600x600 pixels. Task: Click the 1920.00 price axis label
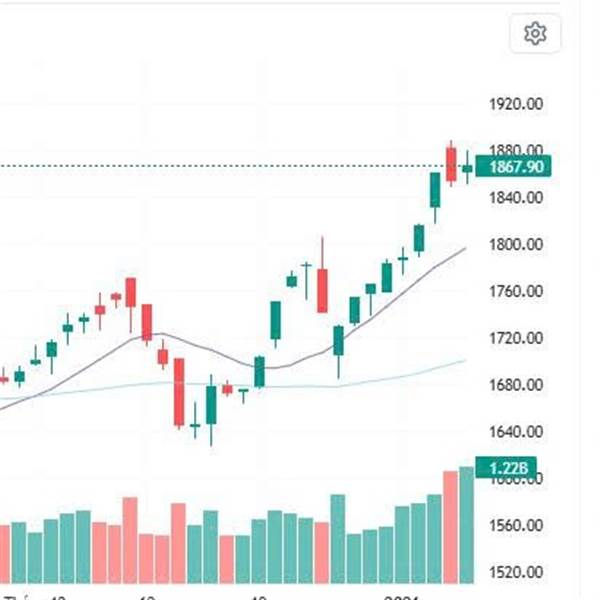pos(516,104)
